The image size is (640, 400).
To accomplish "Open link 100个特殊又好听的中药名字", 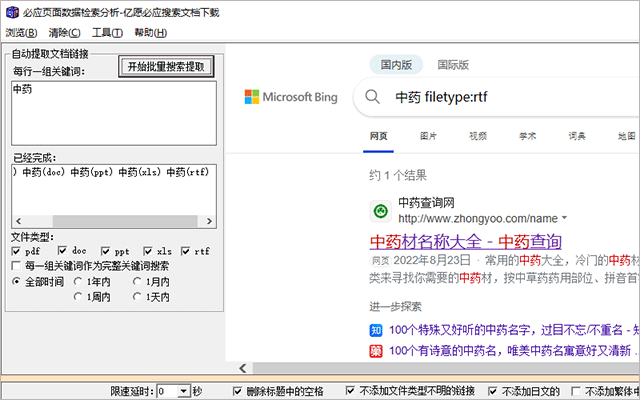I will (514, 330).
